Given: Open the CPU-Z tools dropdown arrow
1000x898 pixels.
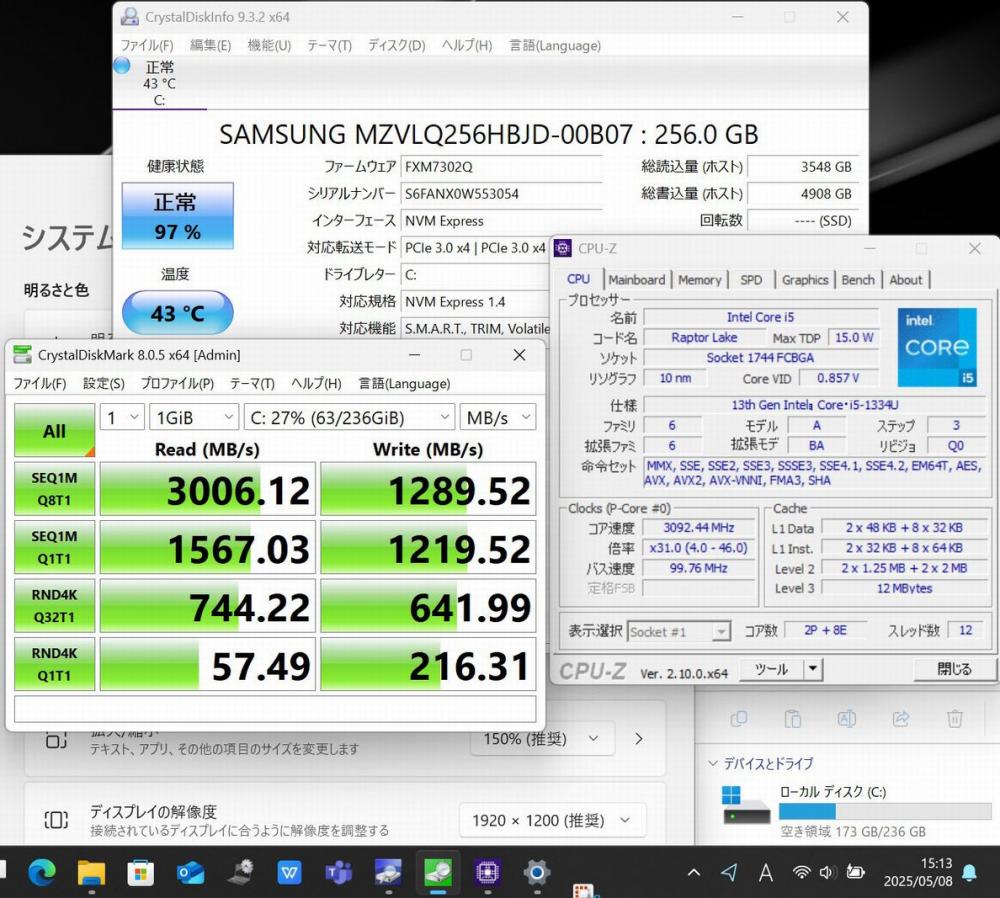Looking at the screenshot, I should pyautogui.click(x=812, y=669).
